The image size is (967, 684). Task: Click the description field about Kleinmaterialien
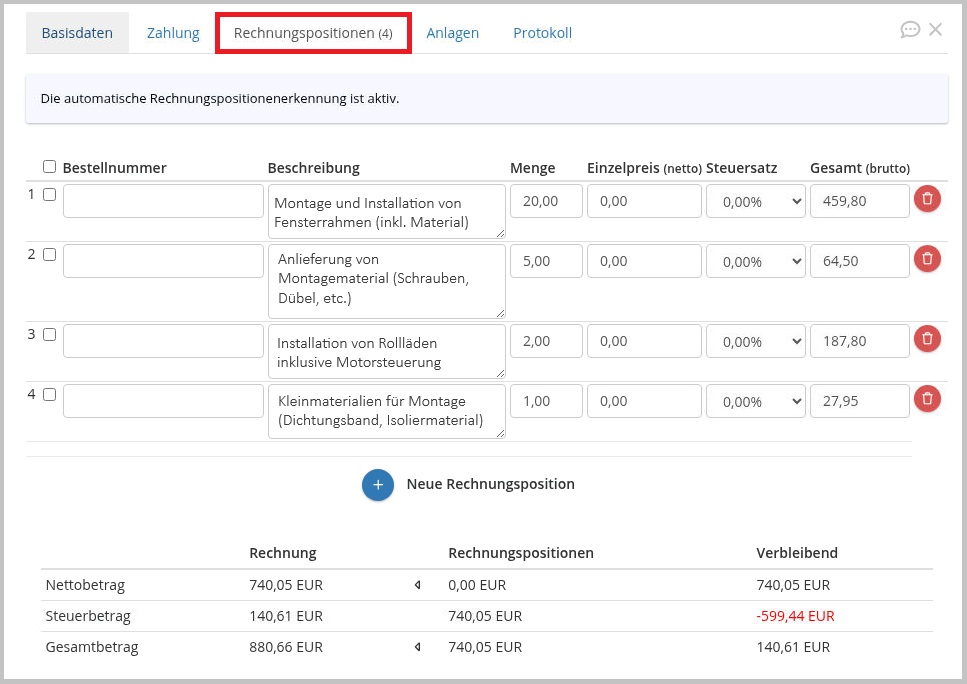387,411
